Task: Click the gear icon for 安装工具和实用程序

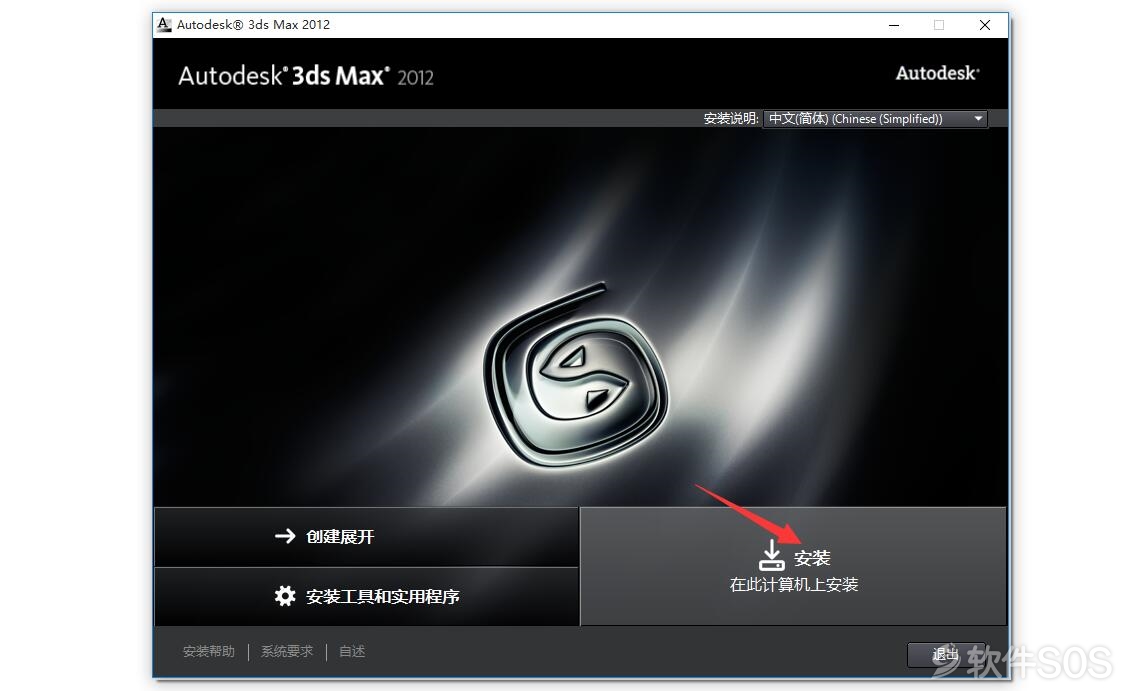Action: coord(285,595)
